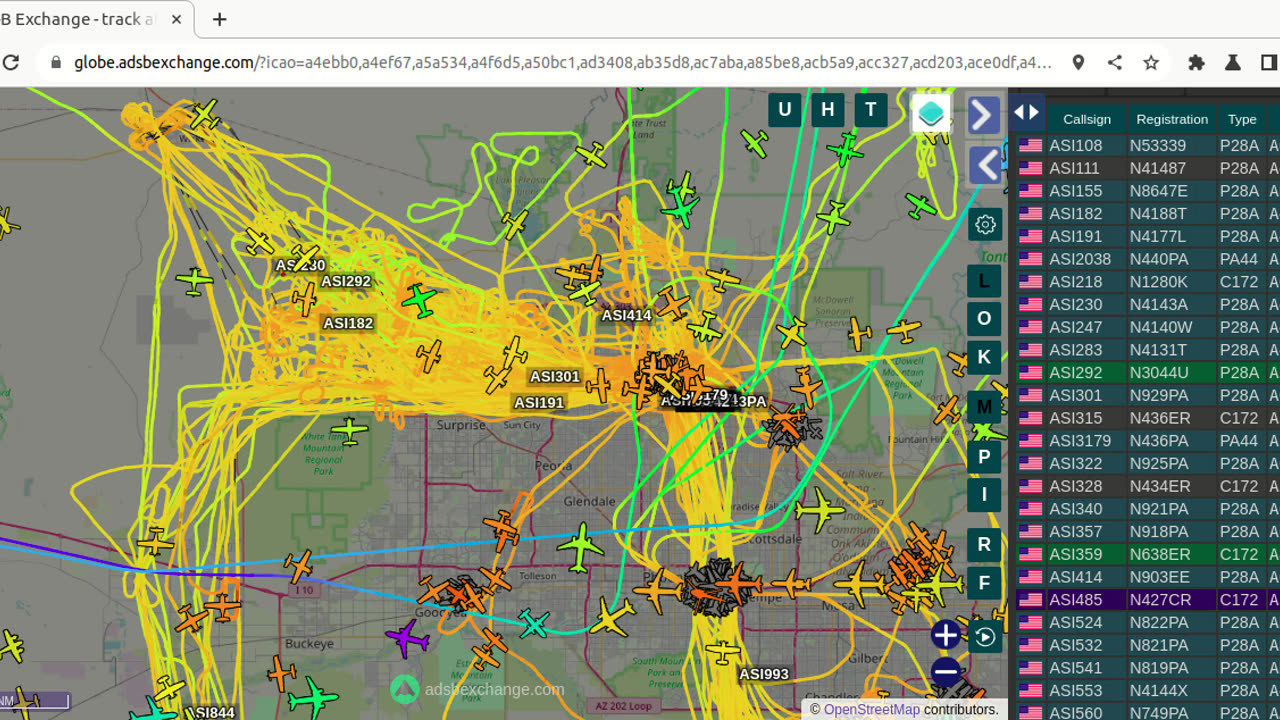Open map settings gear
This screenshot has height=720, width=1280.
tap(985, 224)
